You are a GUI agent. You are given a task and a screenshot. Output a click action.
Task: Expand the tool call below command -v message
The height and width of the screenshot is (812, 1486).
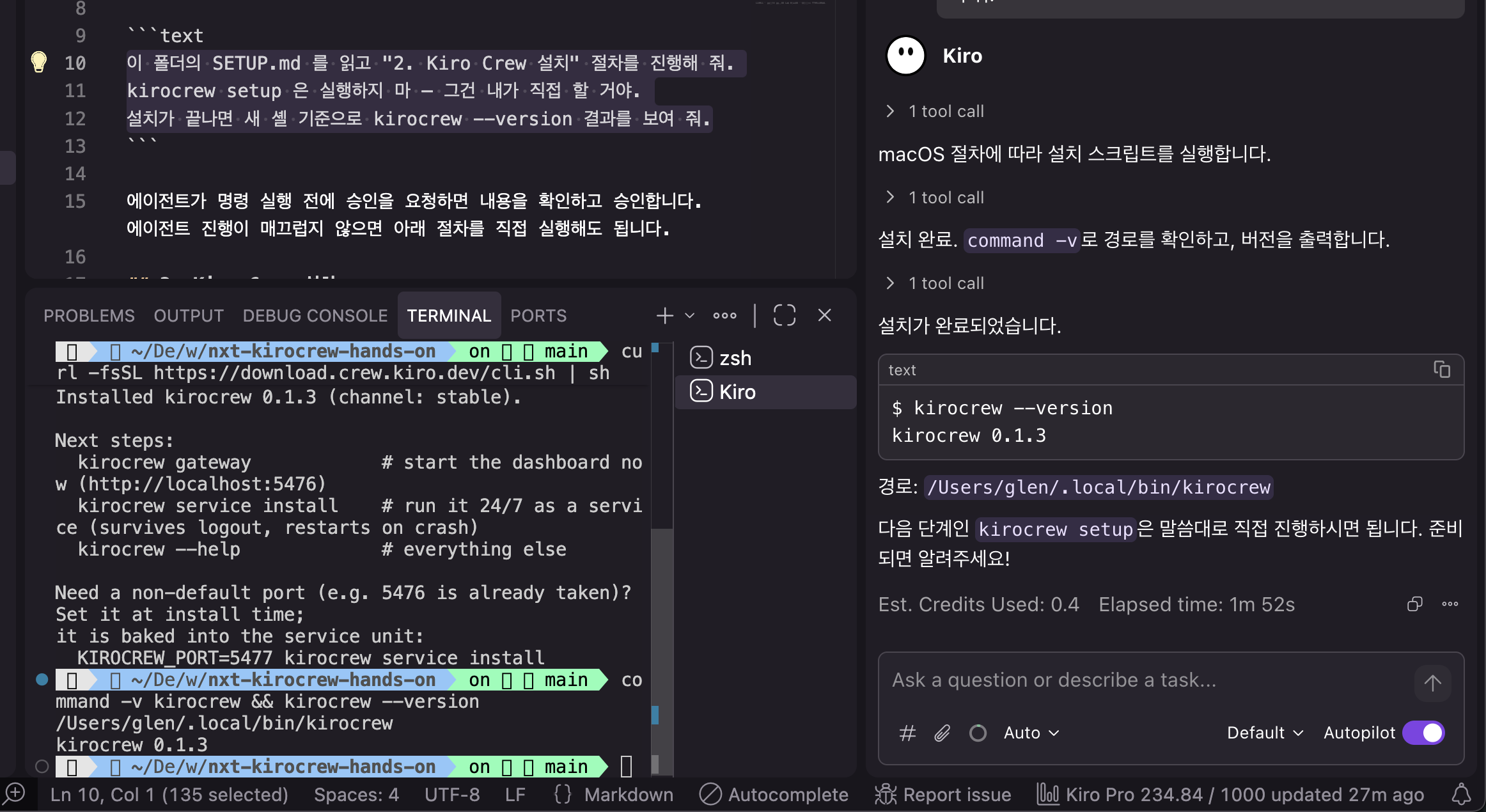tap(935, 283)
